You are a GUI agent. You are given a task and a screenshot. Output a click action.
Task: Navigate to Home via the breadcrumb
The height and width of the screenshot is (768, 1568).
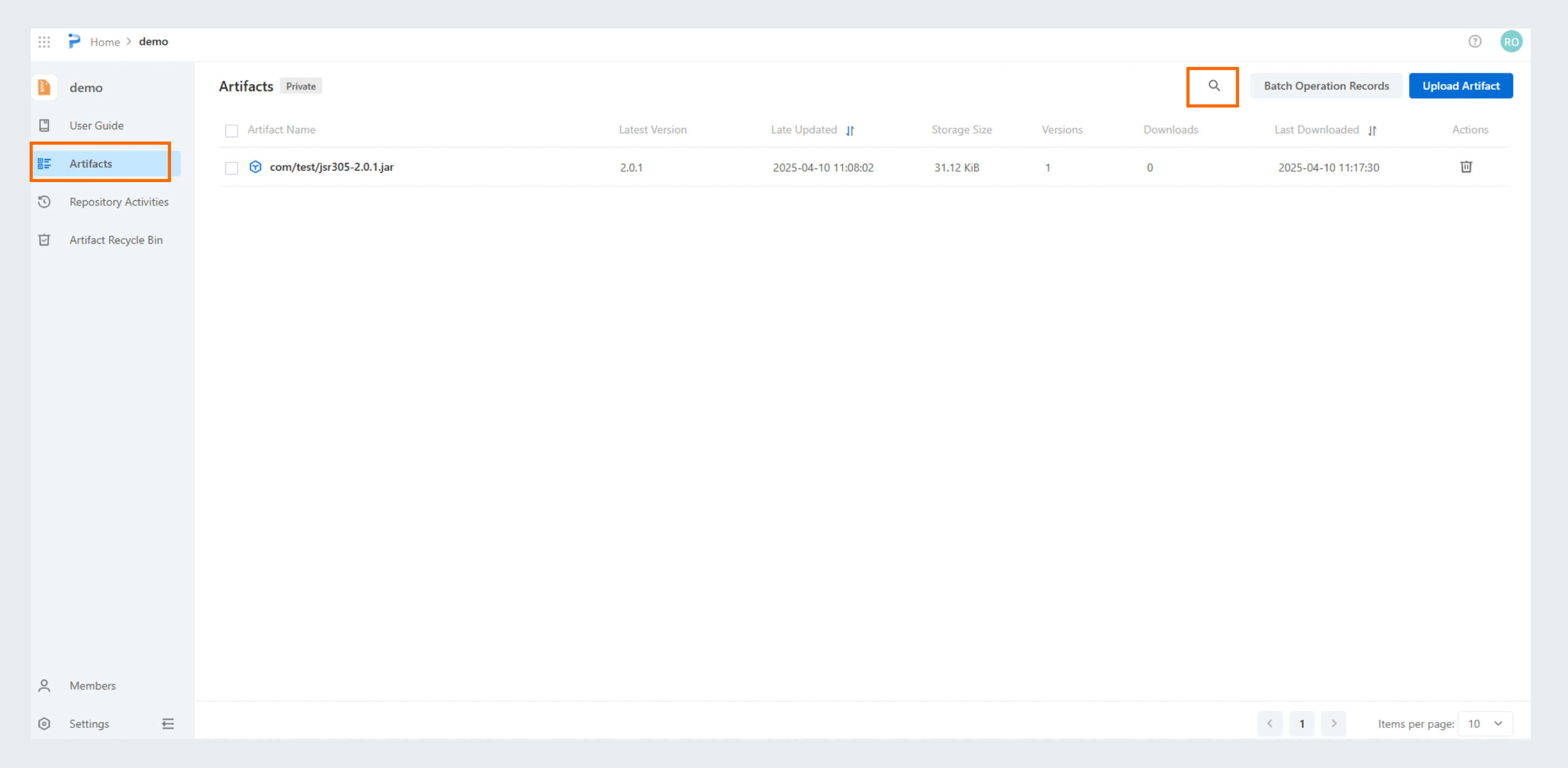[105, 41]
